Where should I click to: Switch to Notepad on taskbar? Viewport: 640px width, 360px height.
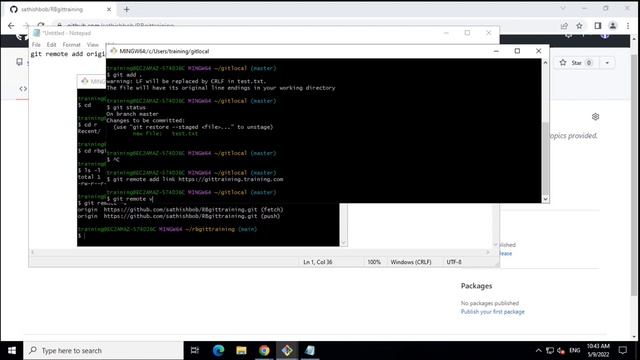[x=310, y=351]
